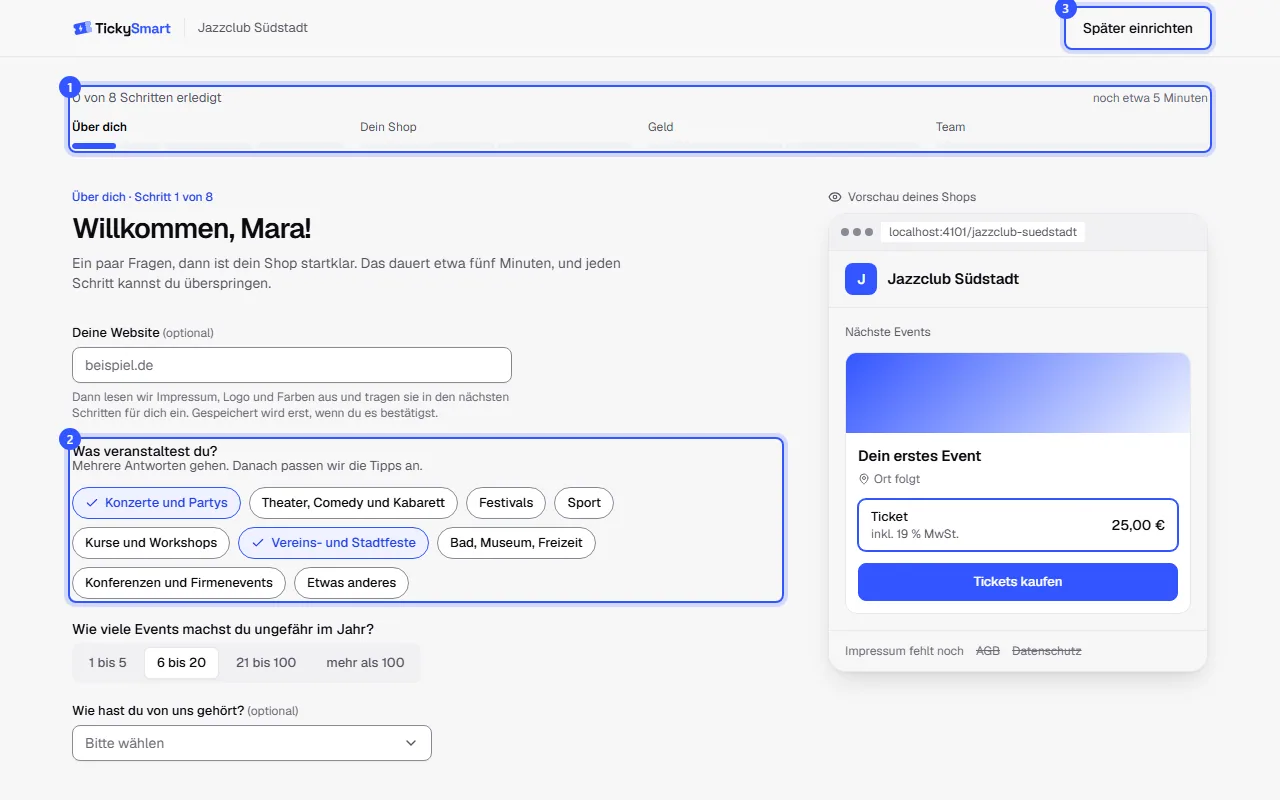
Task: Go to the Über dich step
Action: tap(99, 127)
